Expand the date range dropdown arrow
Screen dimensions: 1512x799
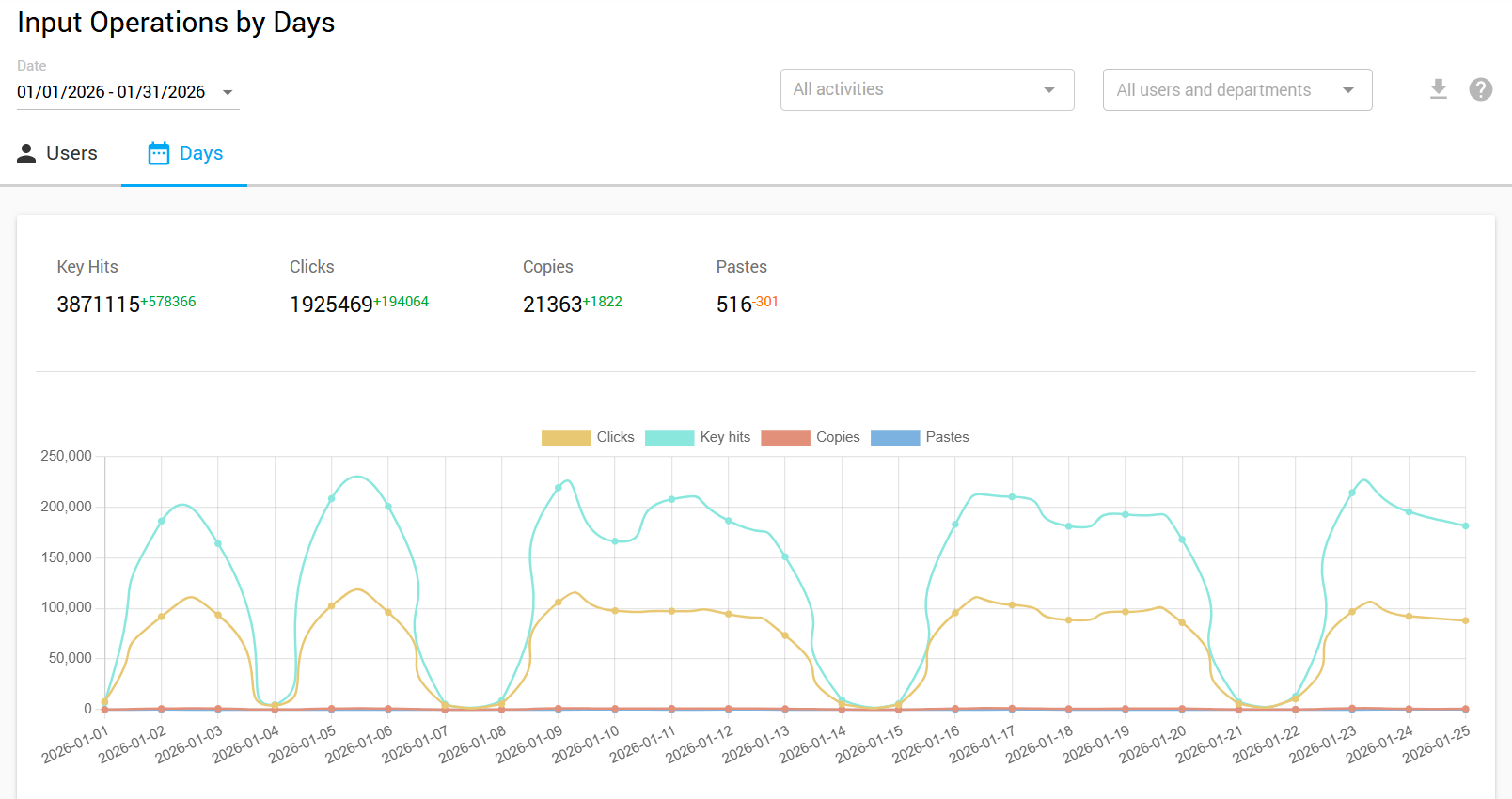pyautogui.click(x=228, y=92)
